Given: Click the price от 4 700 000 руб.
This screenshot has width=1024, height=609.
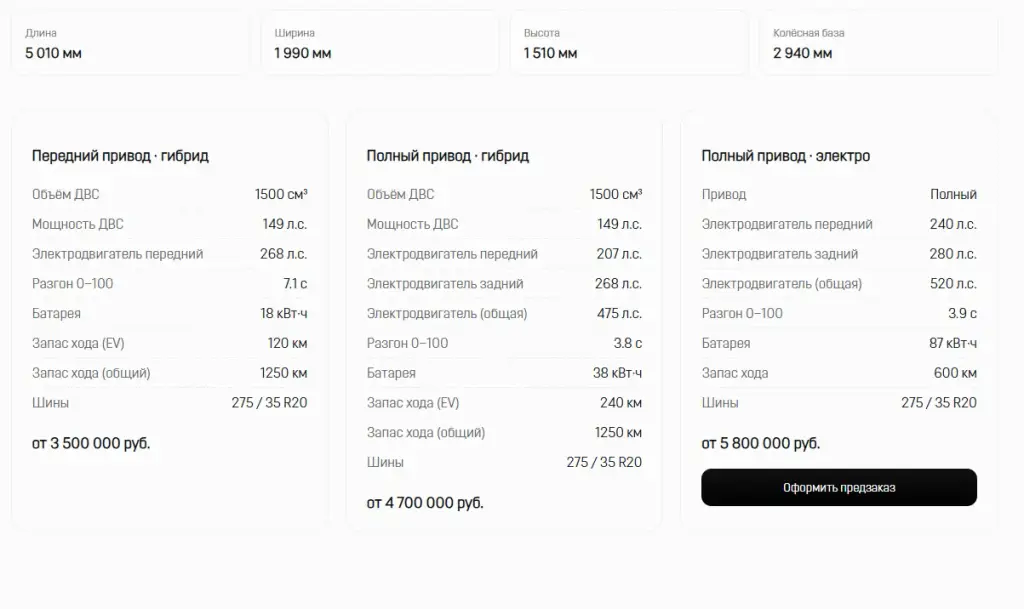Looking at the screenshot, I should [425, 503].
